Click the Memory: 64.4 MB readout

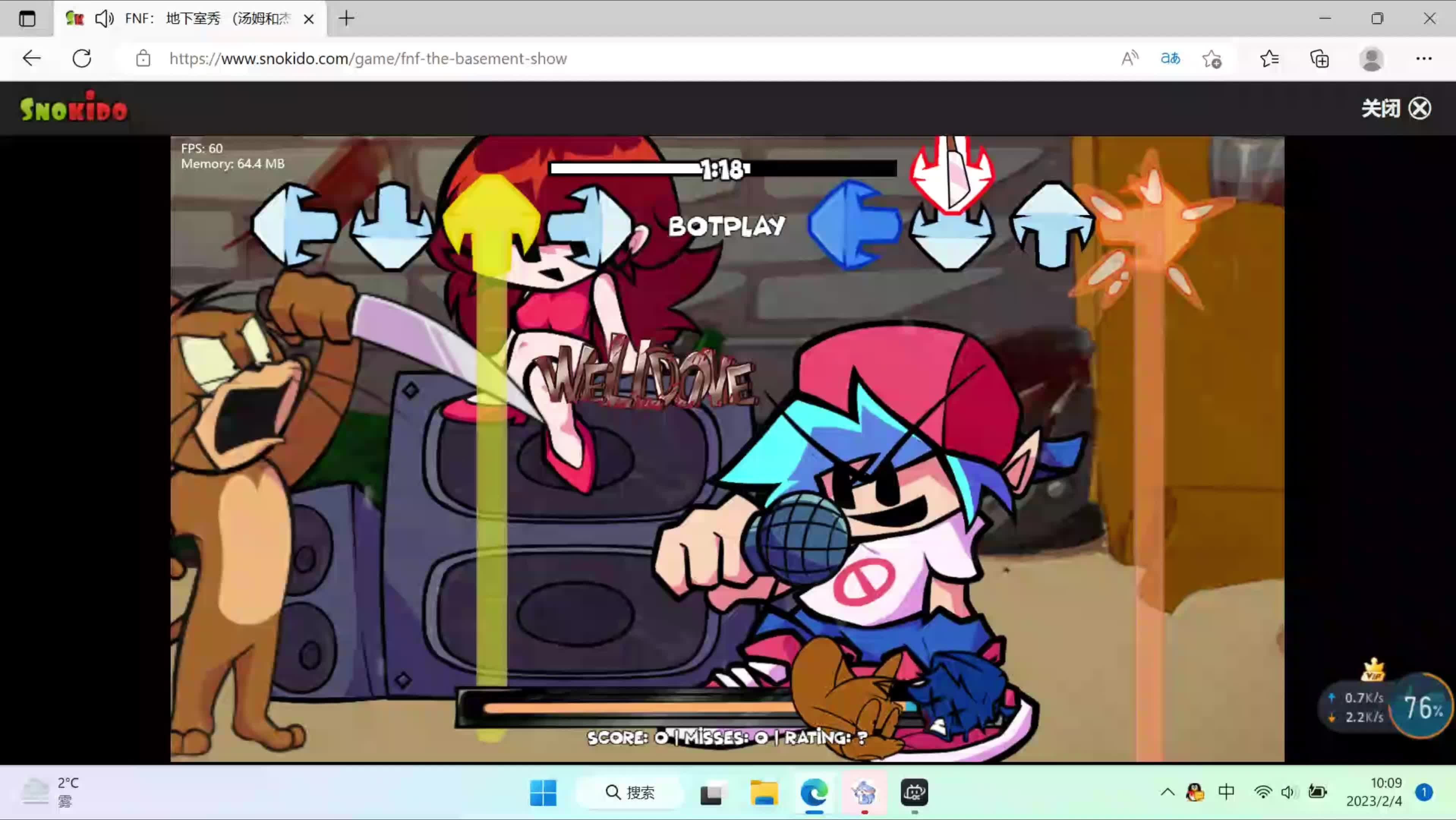click(233, 164)
